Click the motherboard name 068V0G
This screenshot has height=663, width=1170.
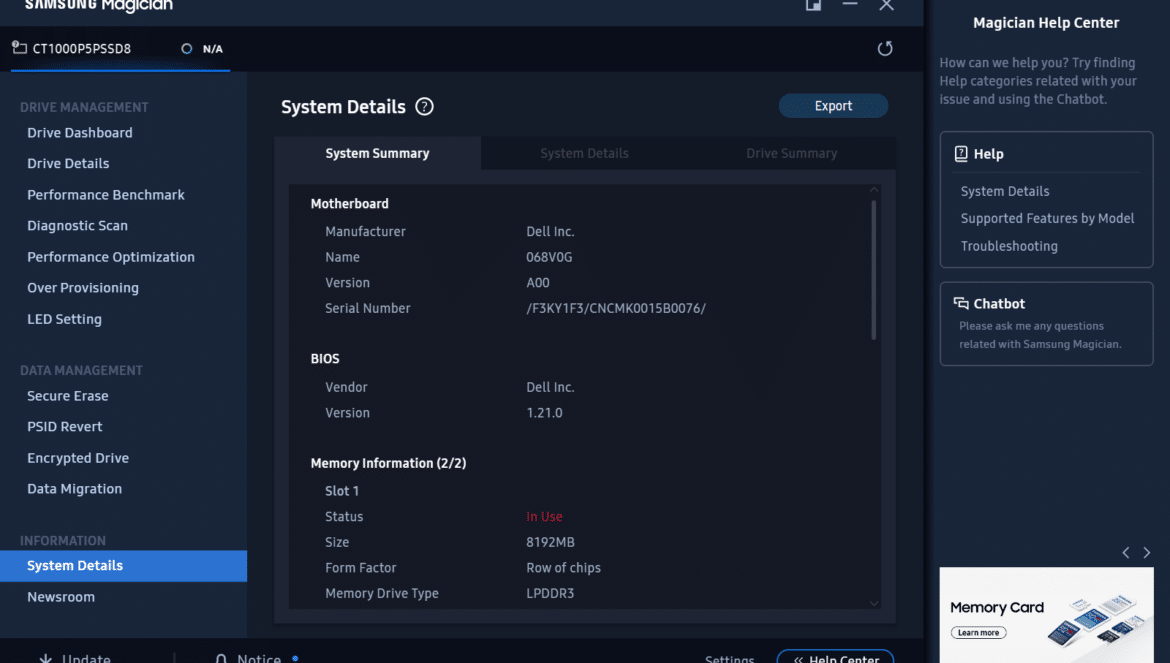point(549,257)
